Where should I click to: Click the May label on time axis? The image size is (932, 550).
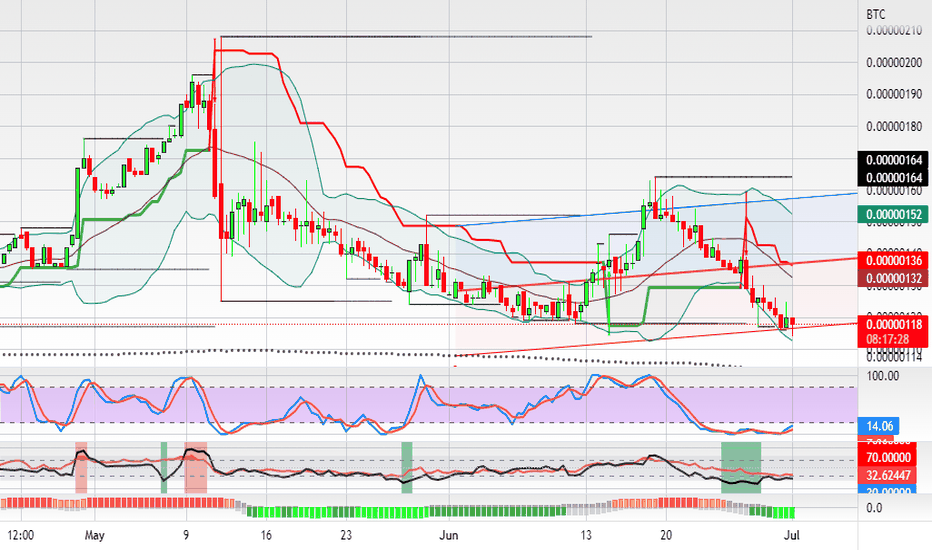tap(95, 535)
